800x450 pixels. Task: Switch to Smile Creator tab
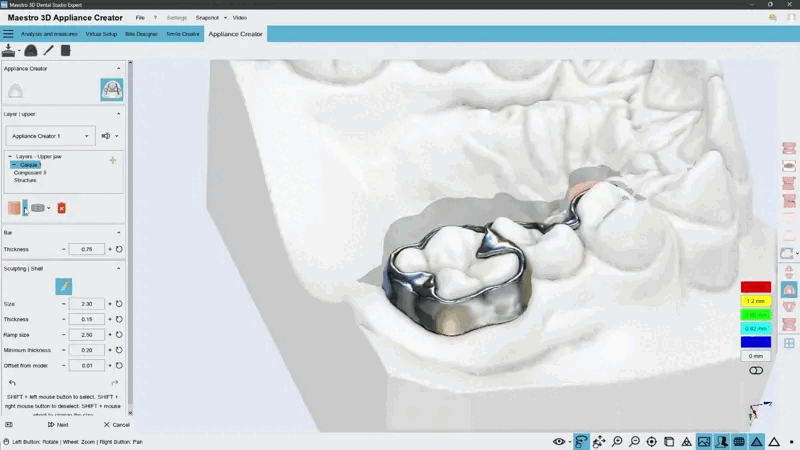click(x=183, y=34)
